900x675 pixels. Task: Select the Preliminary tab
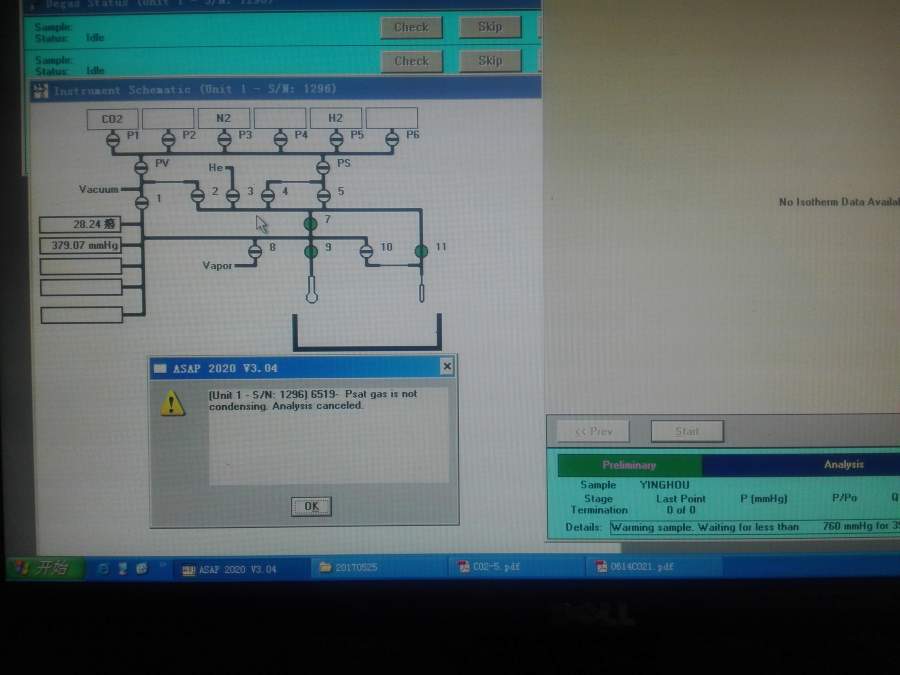coord(629,465)
